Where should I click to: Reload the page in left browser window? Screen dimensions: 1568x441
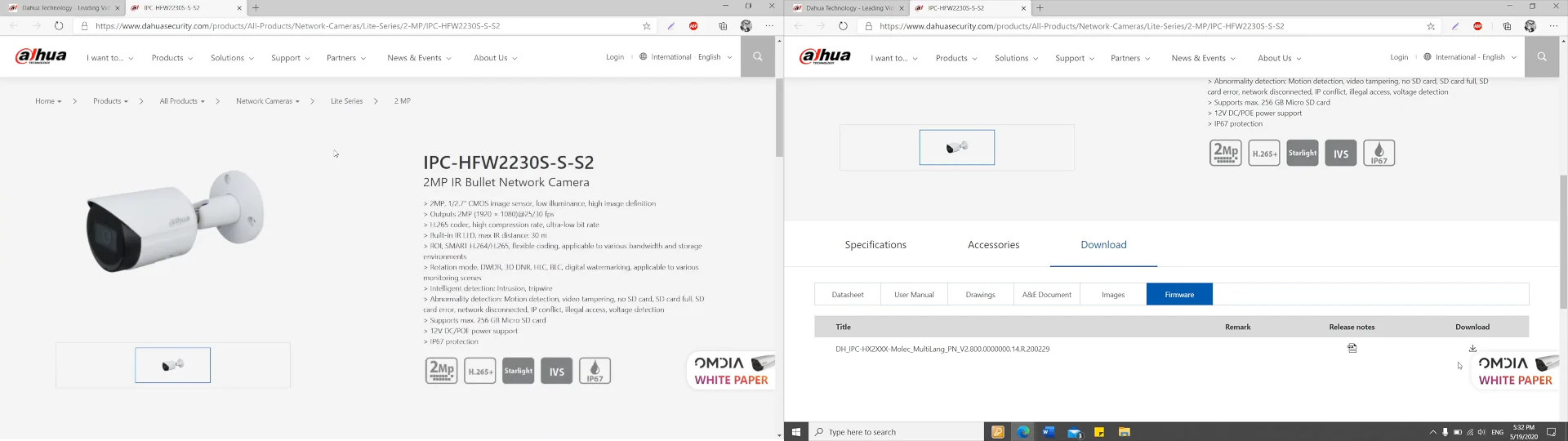pyautogui.click(x=59, y=26)
